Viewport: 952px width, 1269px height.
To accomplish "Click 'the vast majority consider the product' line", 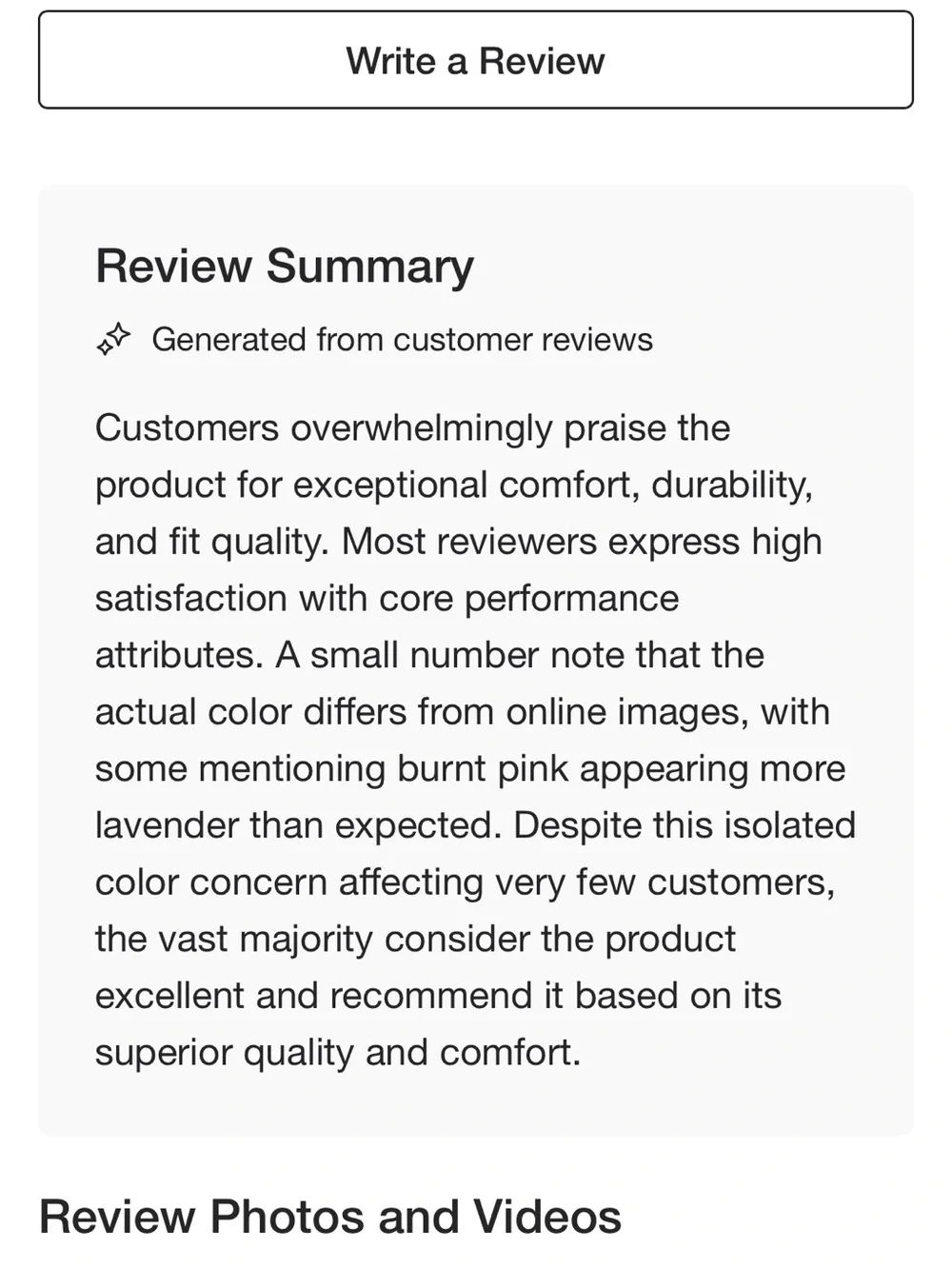I will pyautogui.click(x=415, y=939).
